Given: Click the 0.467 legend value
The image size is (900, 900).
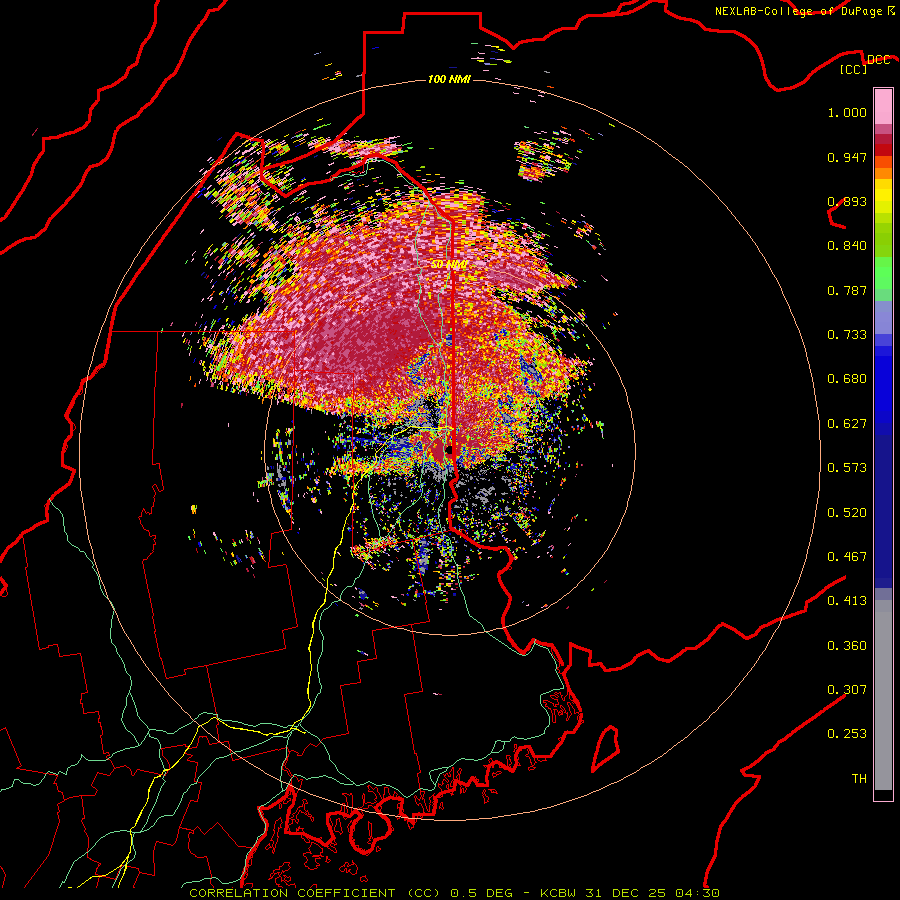Looking at the screenshot, I should tap(847, 557).
